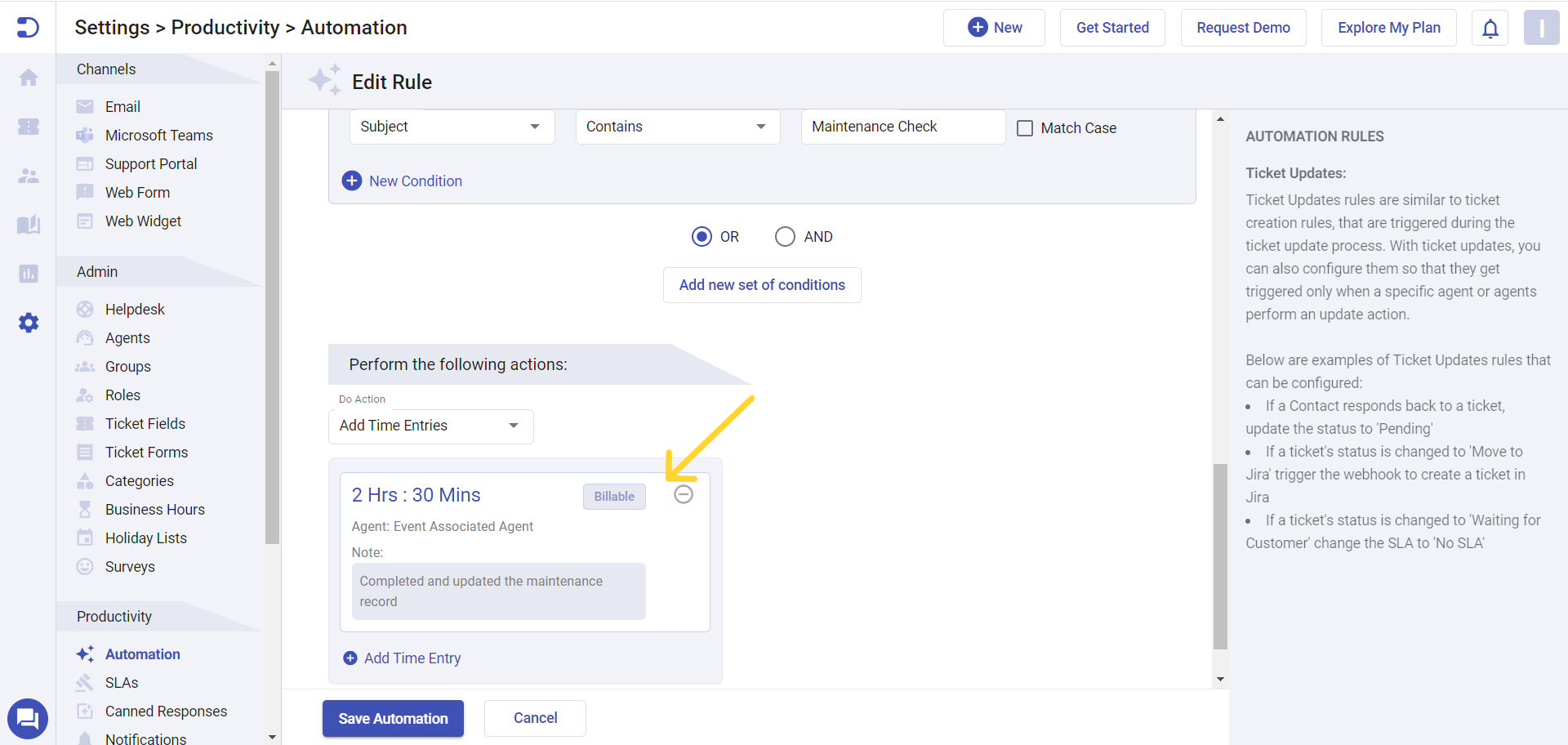Open the Home dashboard from left sidebar
This screenshot has height=745, width=1568.
[28, 77]
